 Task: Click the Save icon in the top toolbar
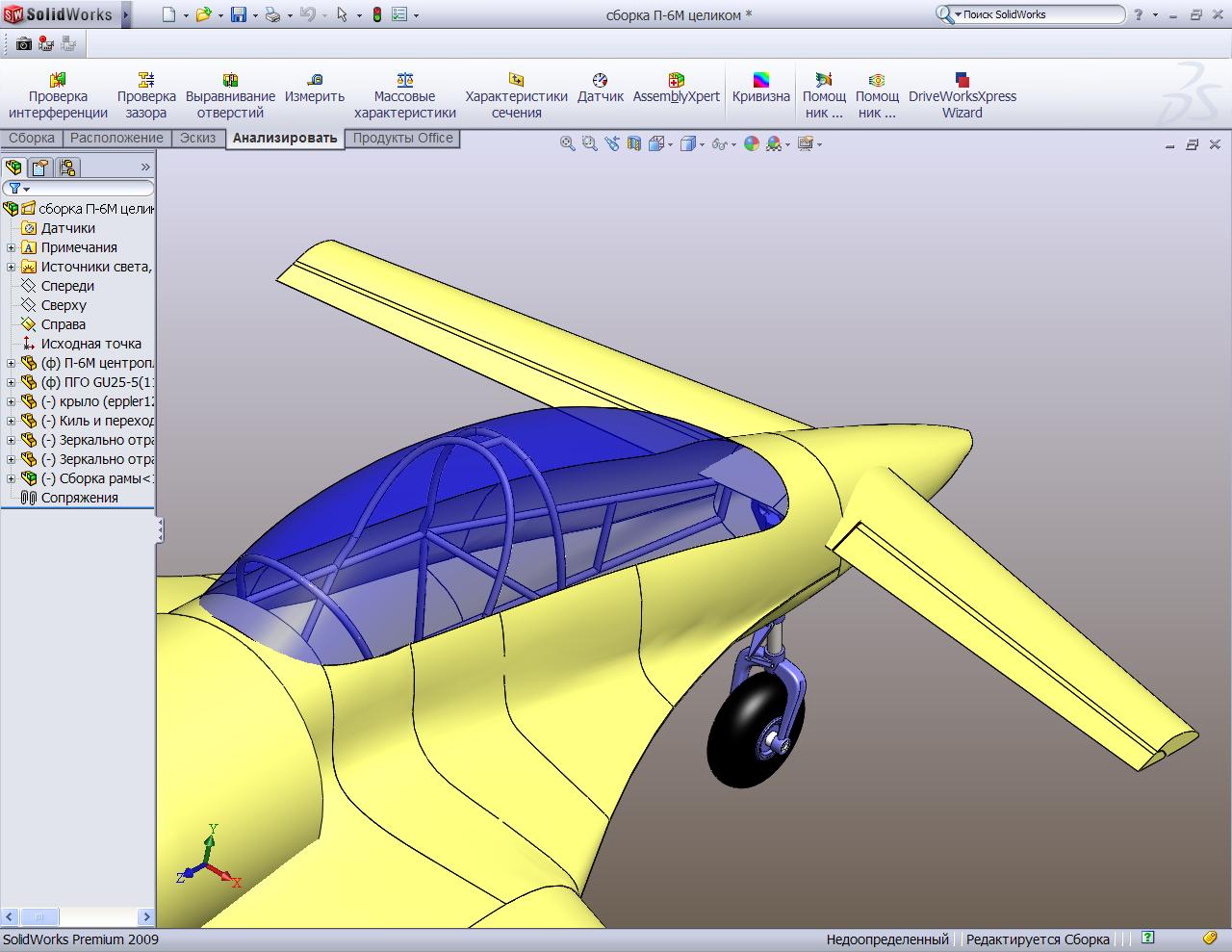point(239,14)
